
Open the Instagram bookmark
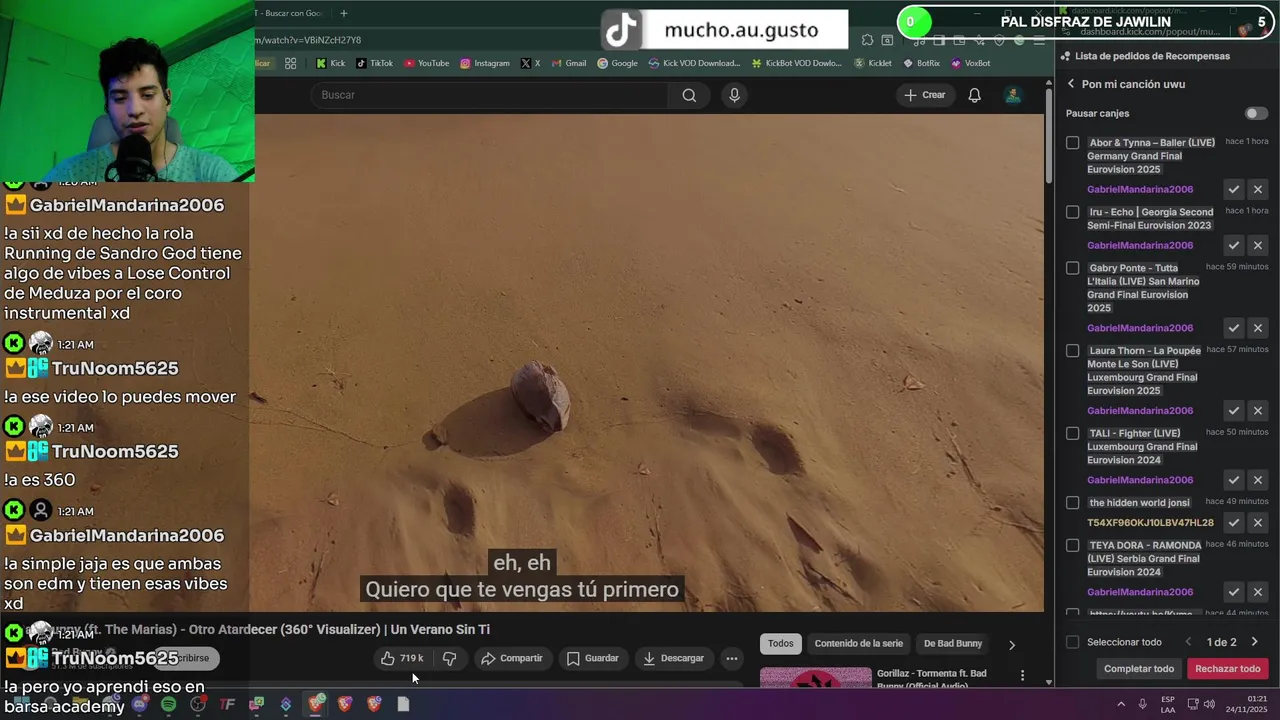point(485,63)
